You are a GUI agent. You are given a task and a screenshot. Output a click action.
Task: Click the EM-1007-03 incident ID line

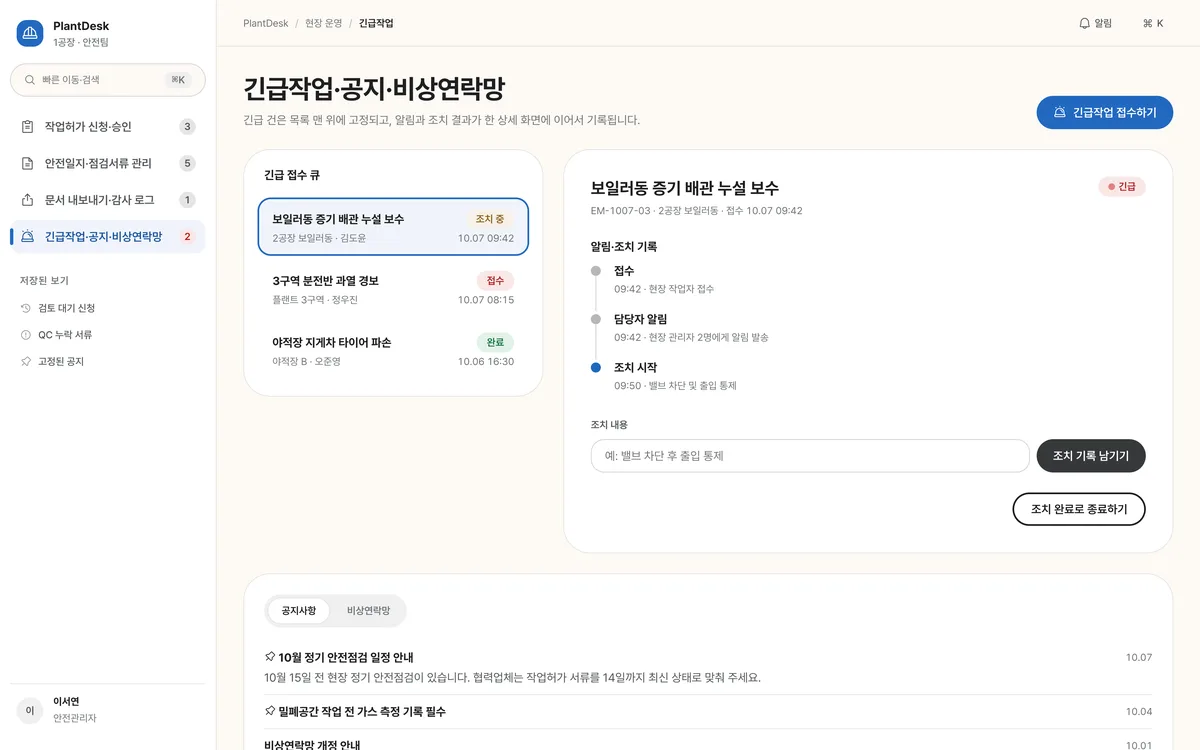point(696,211)
